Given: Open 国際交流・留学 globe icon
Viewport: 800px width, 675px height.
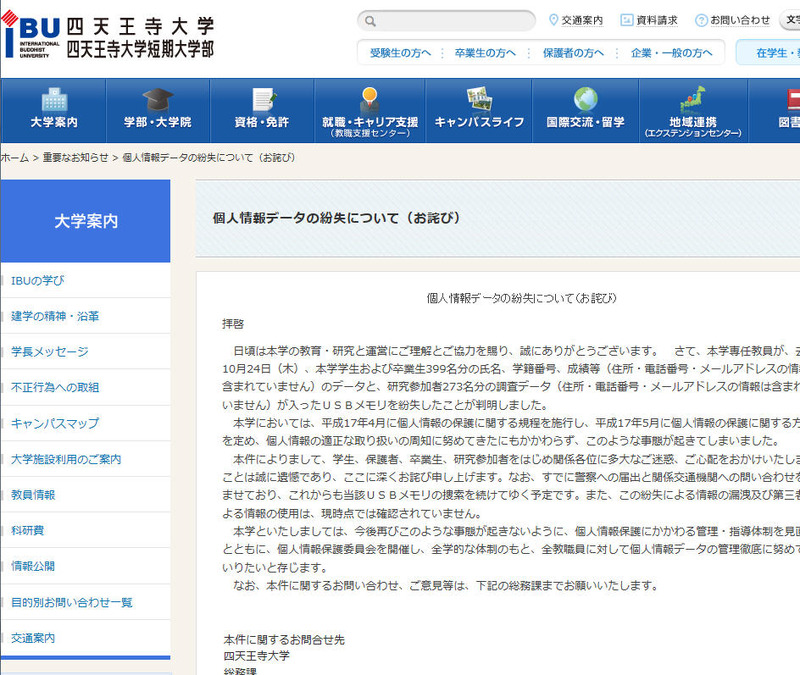Looking at the screenshot, I should point(585,99).
